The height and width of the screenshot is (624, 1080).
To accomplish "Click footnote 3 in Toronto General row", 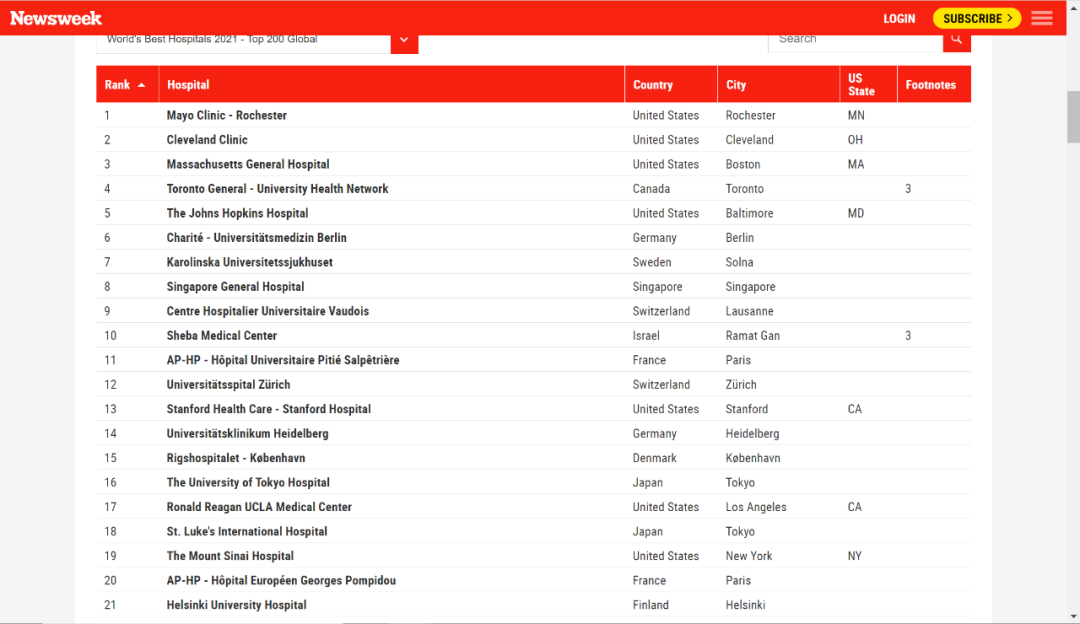I will coord(908,189).
